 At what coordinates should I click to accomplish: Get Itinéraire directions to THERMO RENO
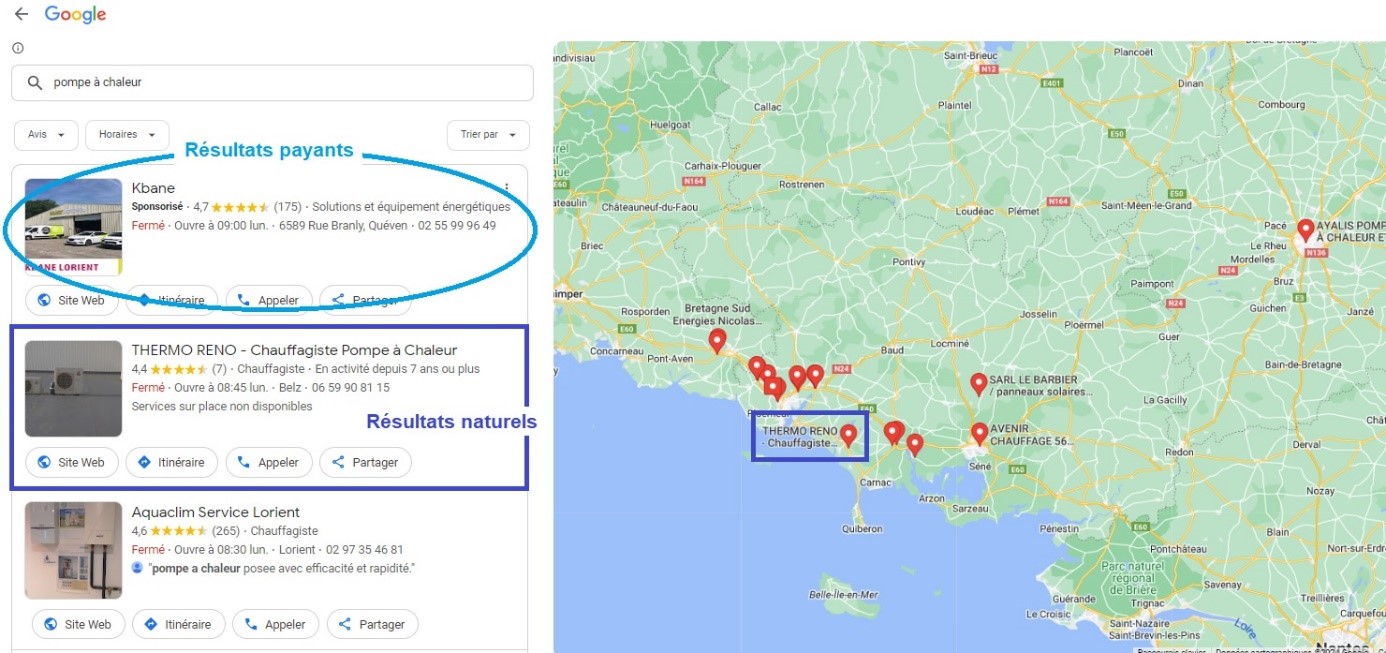click(171, 463)
